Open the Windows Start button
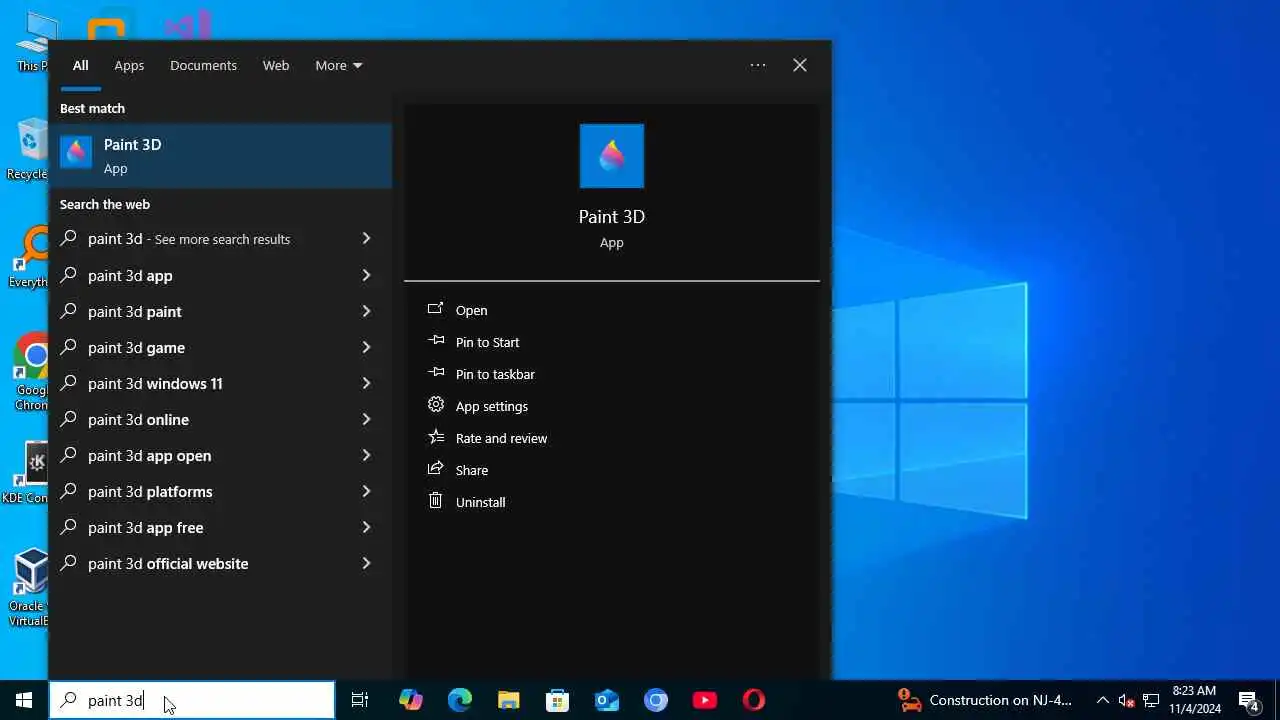Image resolution: width=1280 pixels, height=720 pixels. coord(24,700)
